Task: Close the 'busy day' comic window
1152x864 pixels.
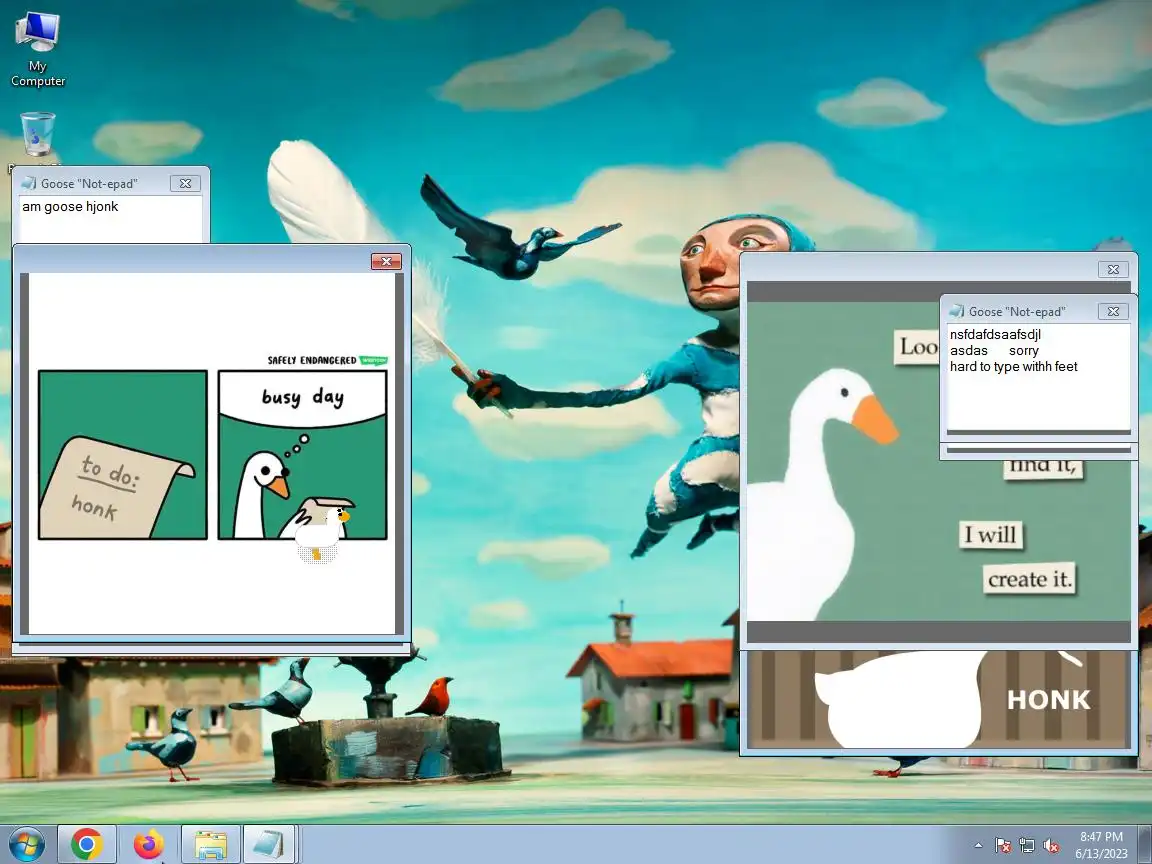Action: tap(386, 262)
